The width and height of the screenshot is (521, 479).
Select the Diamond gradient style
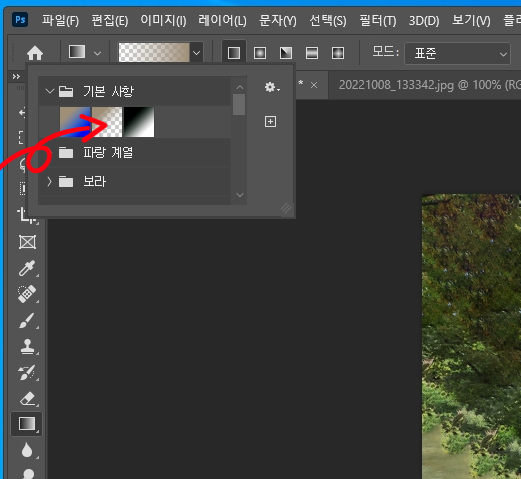click(338, 53)
